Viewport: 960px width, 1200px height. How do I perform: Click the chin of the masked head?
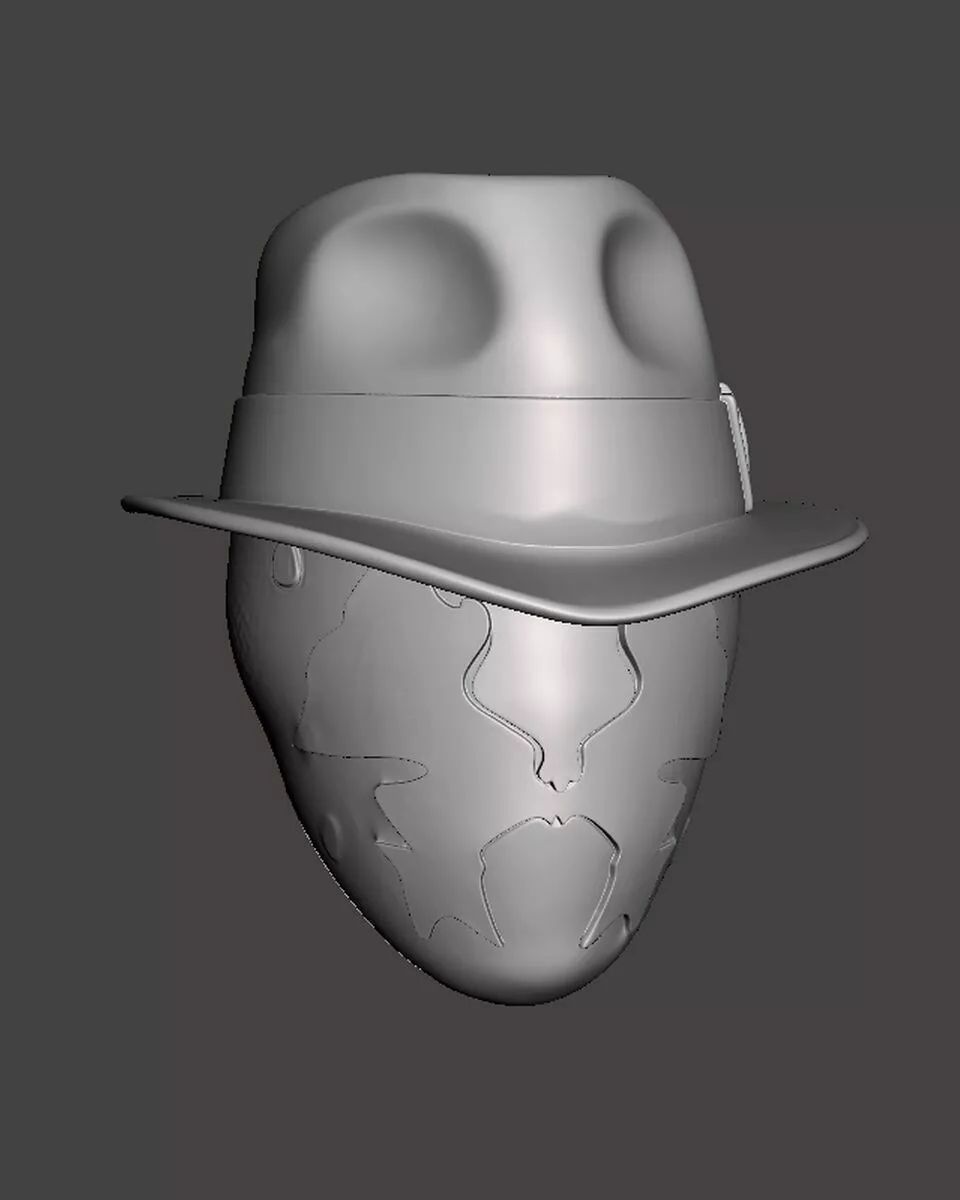click(x=524, y=970)
